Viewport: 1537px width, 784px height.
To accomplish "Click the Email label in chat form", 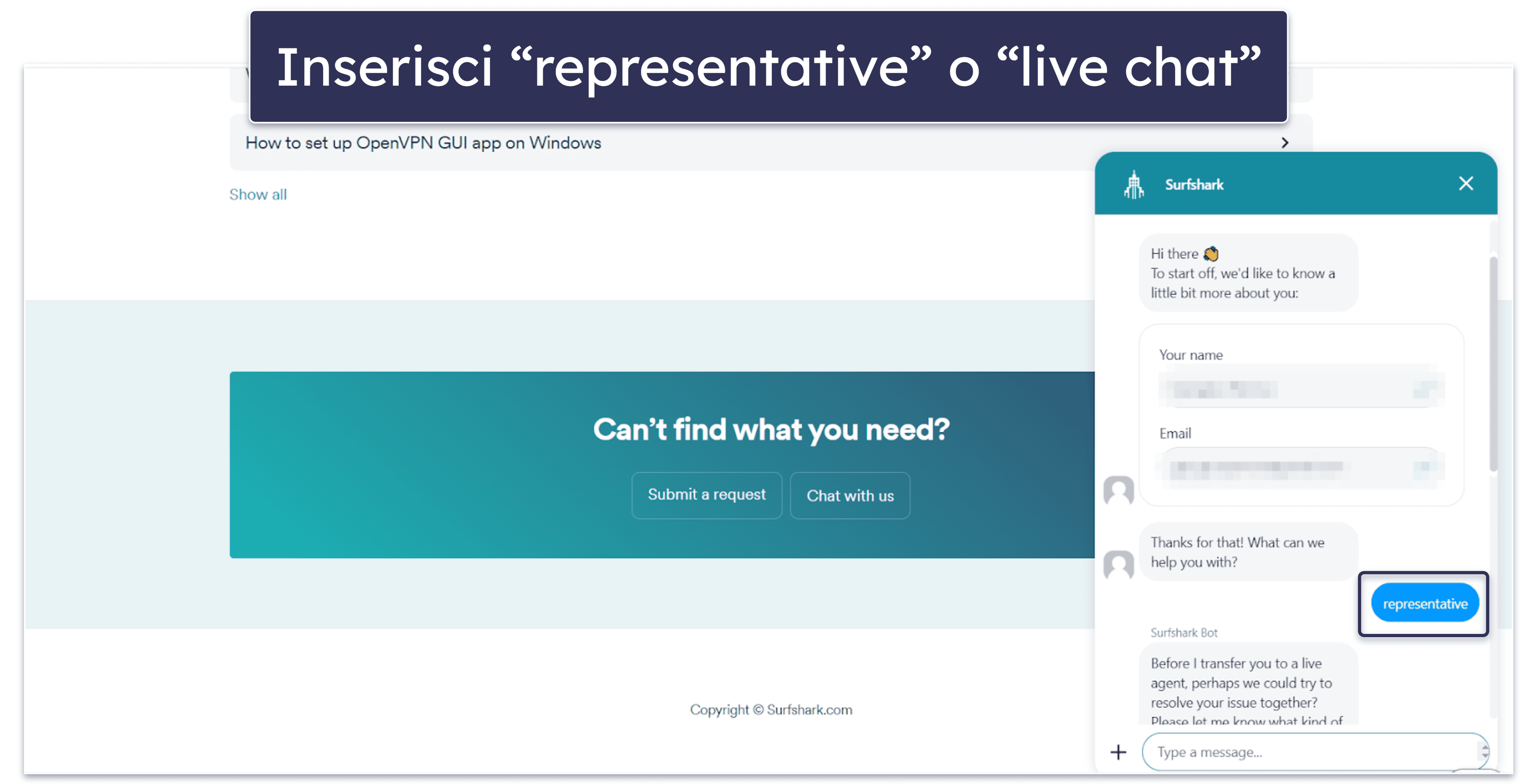I will [1175, 433].
